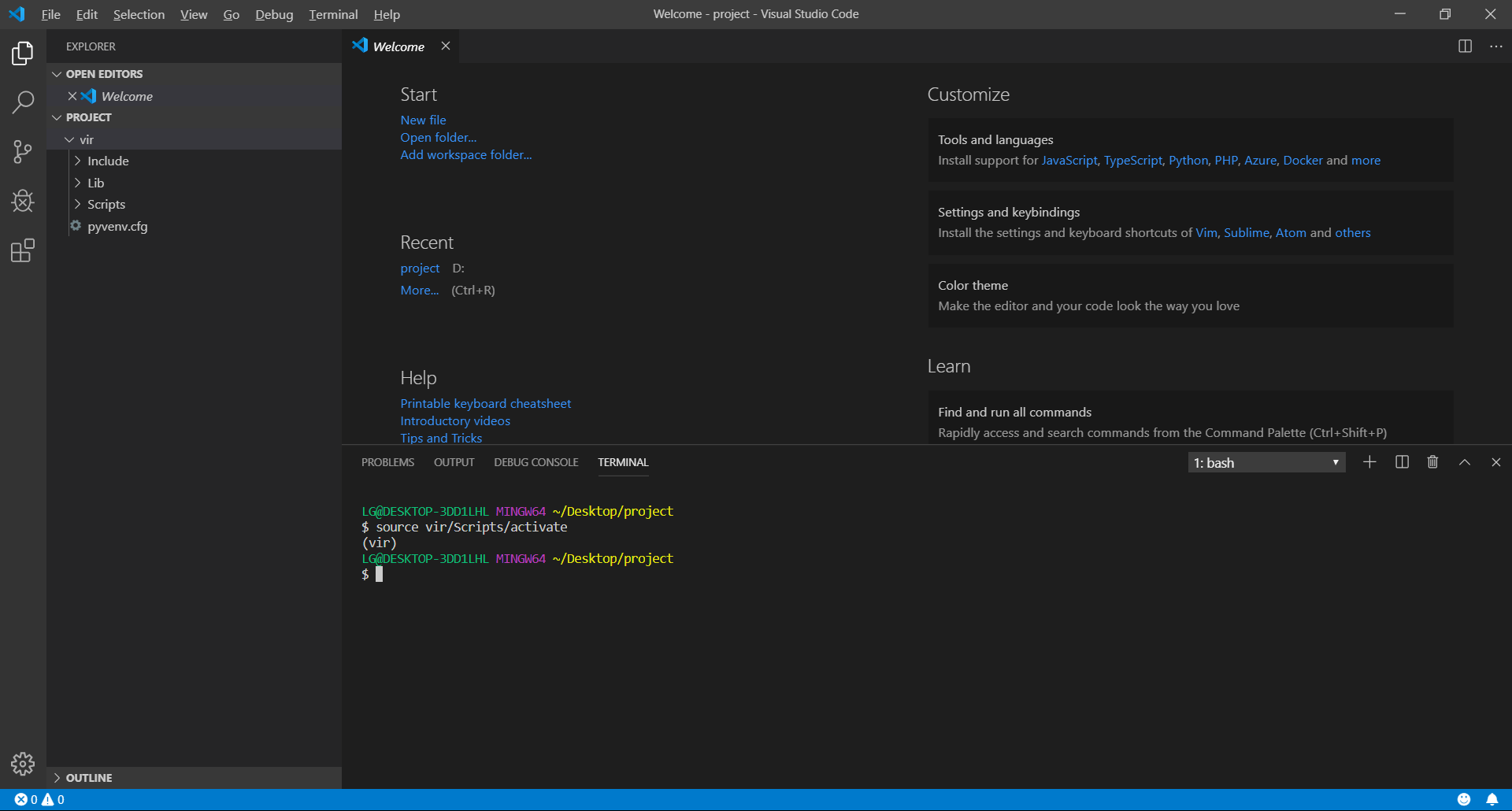
Task: Open the View menu
Action: point(194,14)
